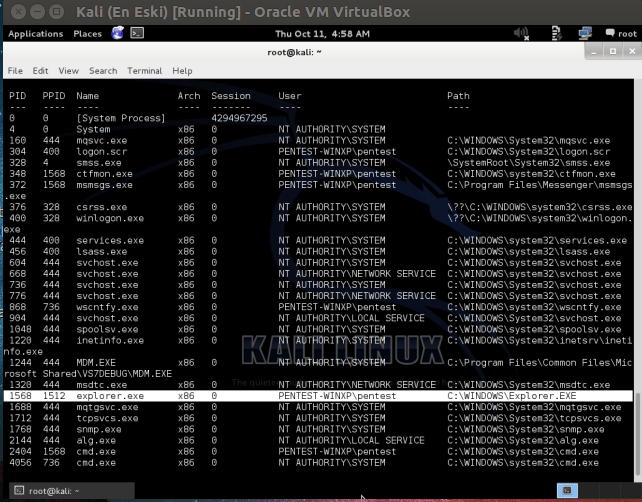Click the winlogon.exe process name

point(110,218)
